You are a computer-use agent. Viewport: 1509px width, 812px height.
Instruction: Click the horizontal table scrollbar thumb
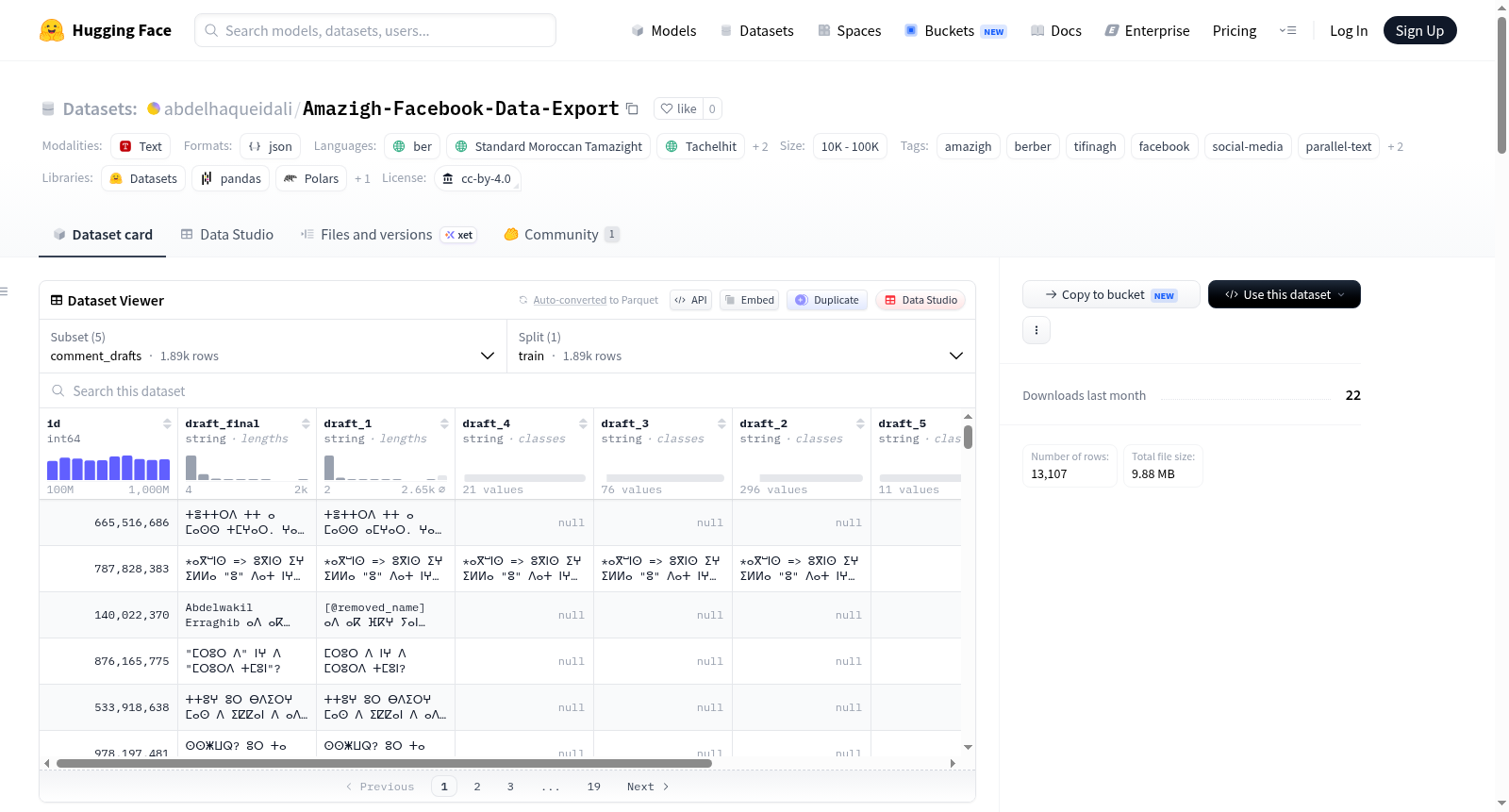tap(384, 763)
